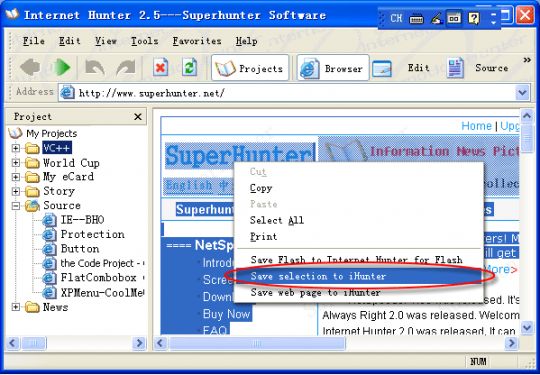Click Project panel scroll right arrow

[x=139, y=343]
